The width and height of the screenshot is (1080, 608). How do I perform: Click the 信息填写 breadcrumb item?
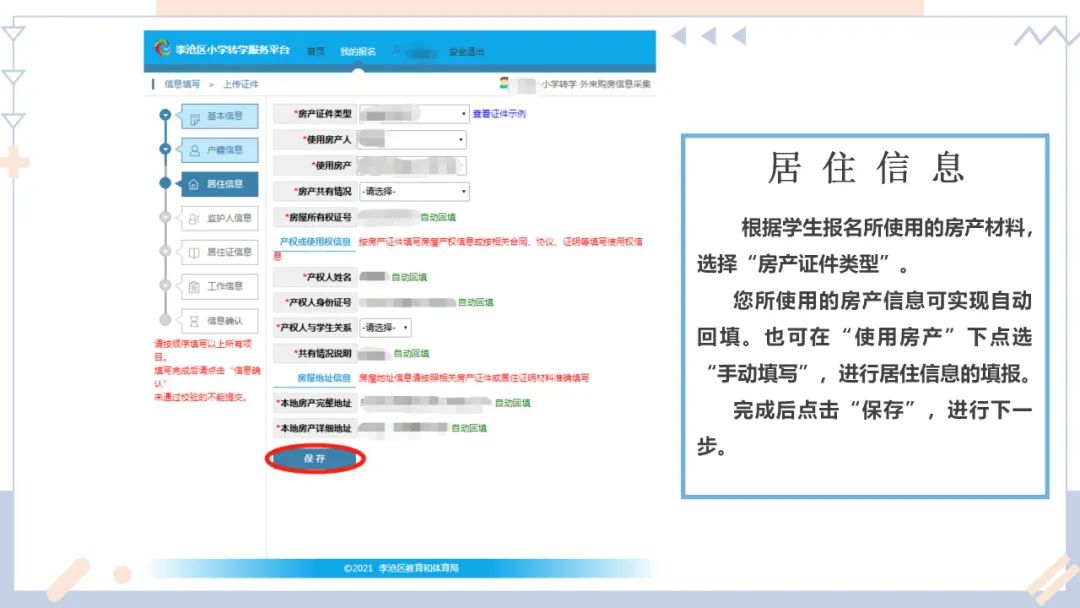(180, 83)
